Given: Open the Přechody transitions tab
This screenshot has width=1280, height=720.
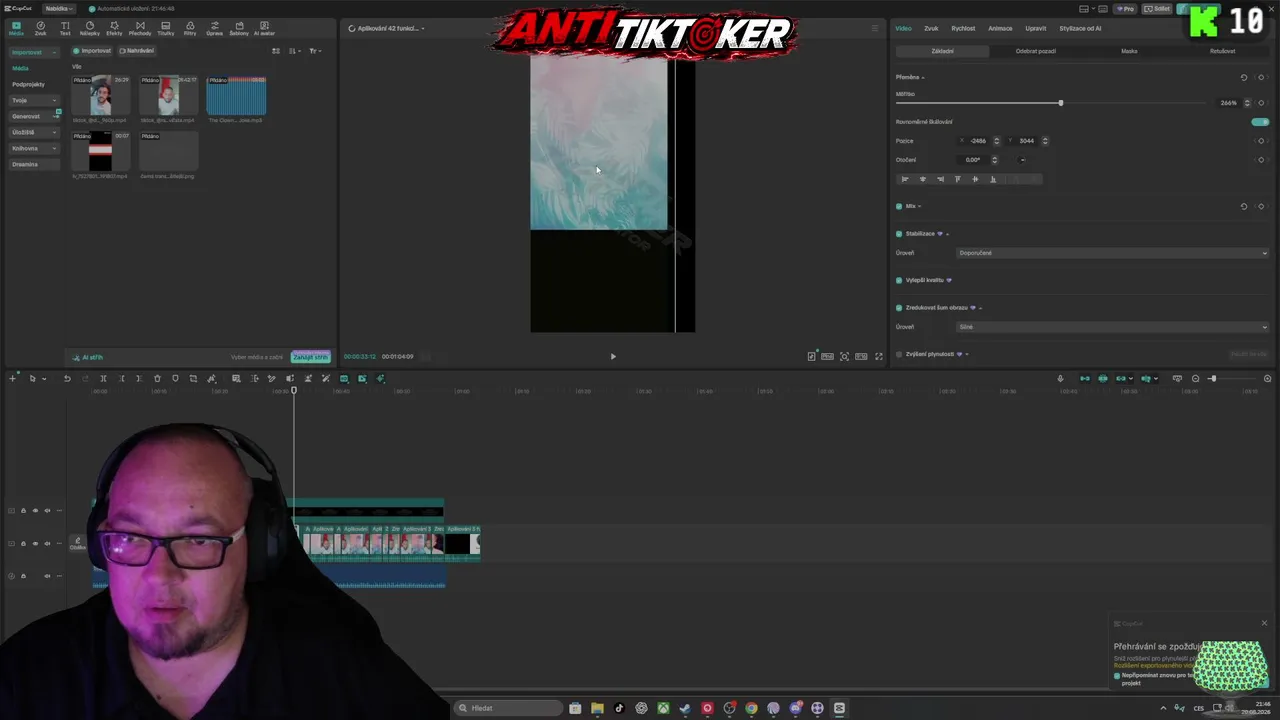Looking at the screenshot, I should pos(140,28).
